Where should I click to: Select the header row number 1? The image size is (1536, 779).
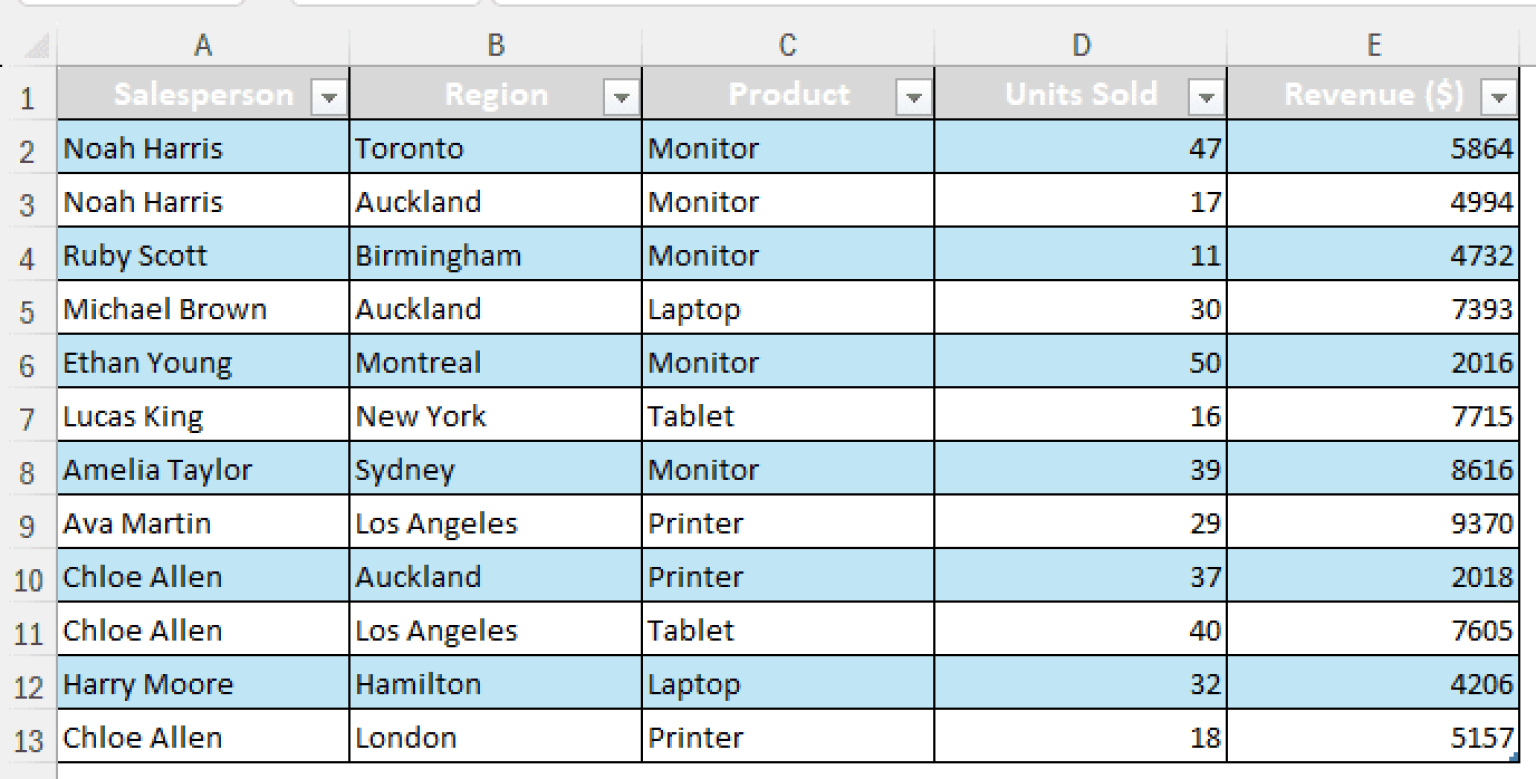click(x=29, y=95)
